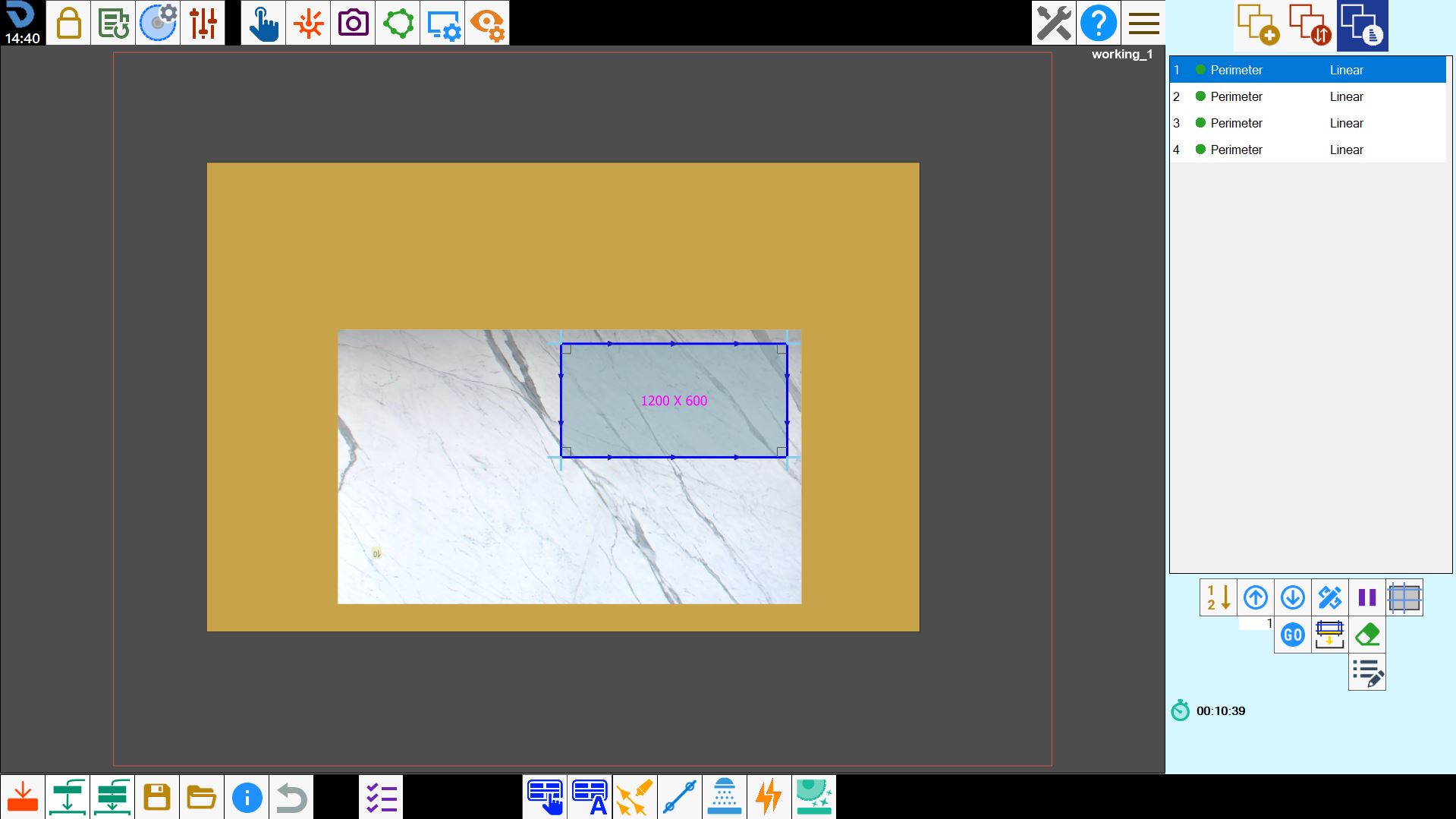Click the water shower jet icon
This screenshot has width=1456, height=819.
725,797
